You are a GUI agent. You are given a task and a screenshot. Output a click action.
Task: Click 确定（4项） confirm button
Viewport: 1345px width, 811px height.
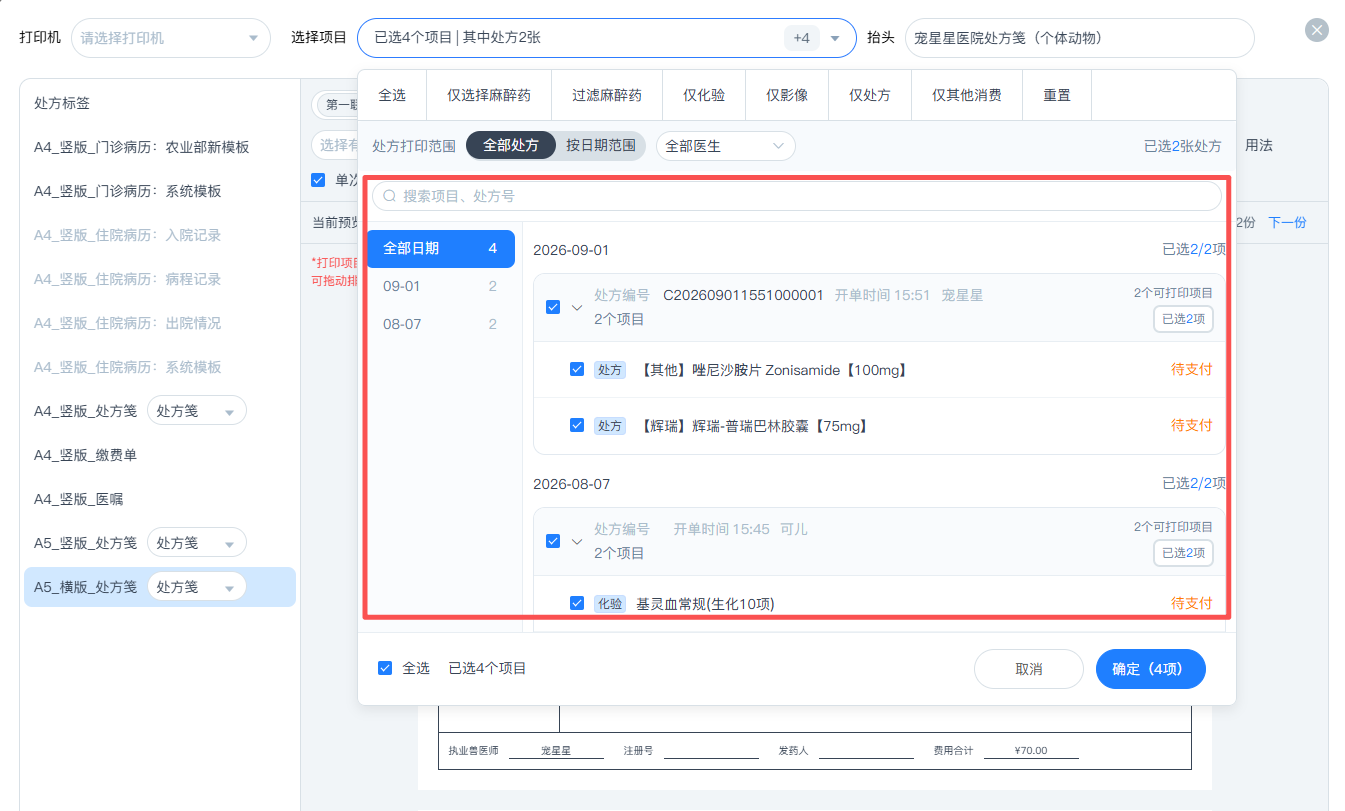pyautogui.click(x=1151, y=669)
